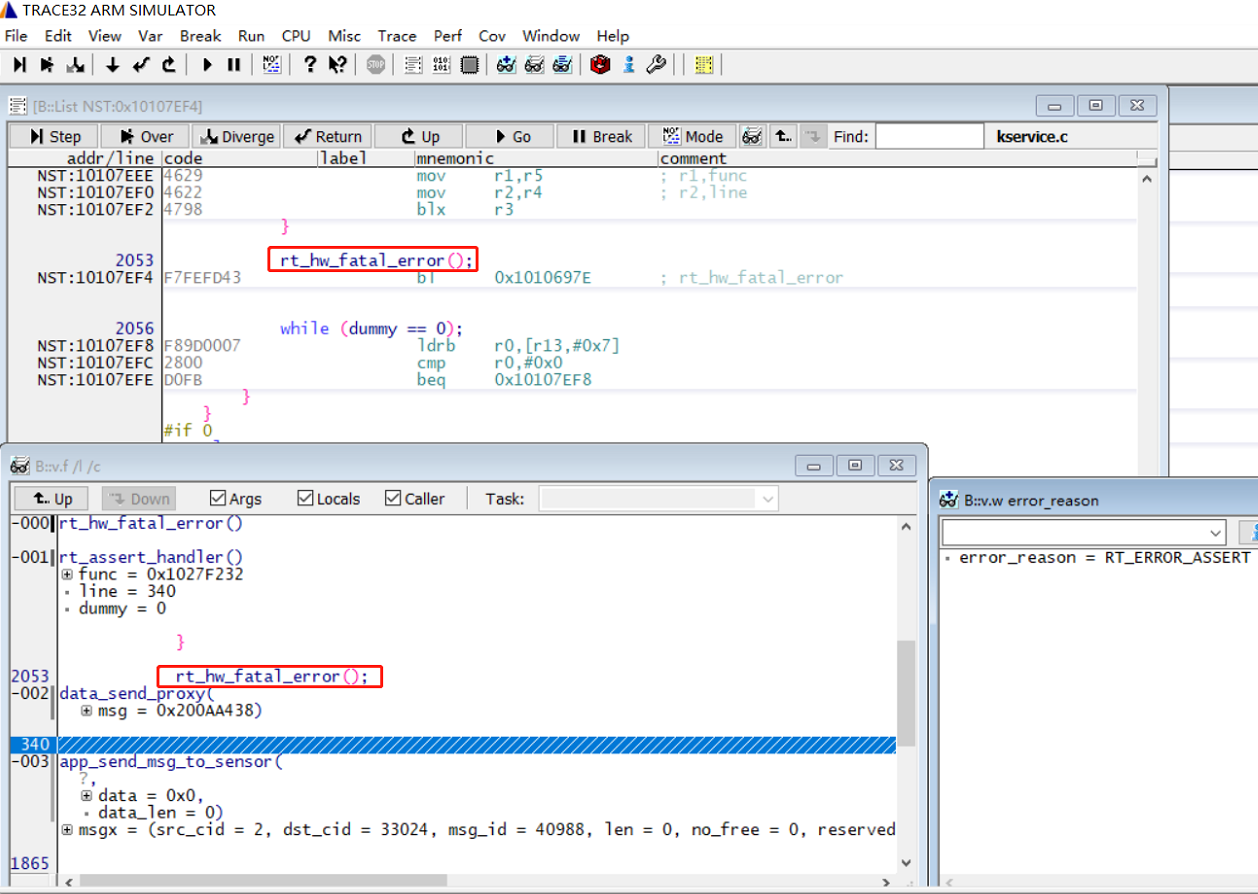Click the Diverge button in List window
This screenshot has height=894, width=1258.
tap(237, 136)
